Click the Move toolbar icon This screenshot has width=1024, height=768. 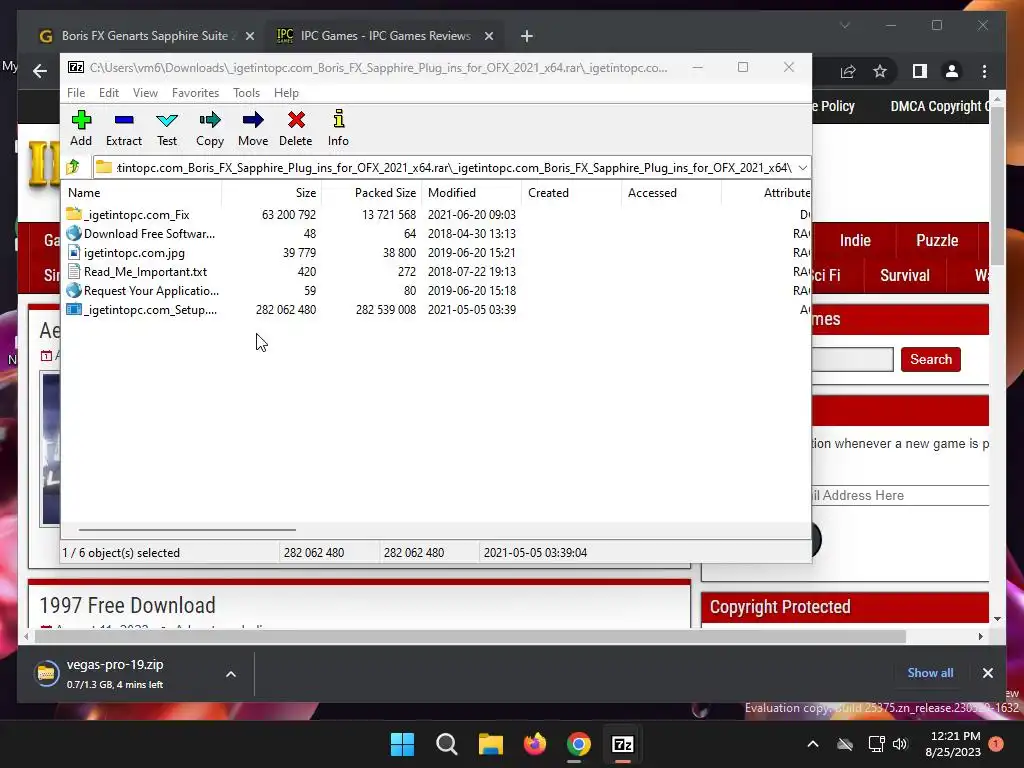coord(253,128)
